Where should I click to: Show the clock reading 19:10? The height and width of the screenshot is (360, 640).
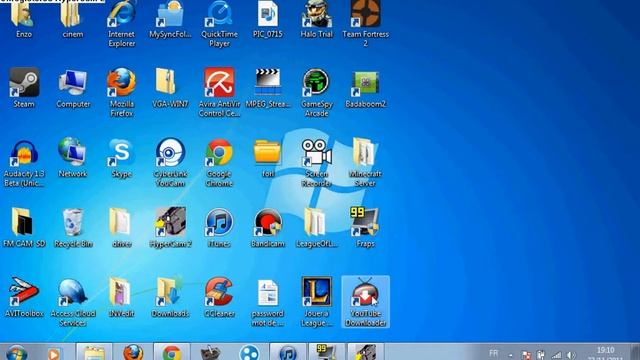click(x=605, y=350)
